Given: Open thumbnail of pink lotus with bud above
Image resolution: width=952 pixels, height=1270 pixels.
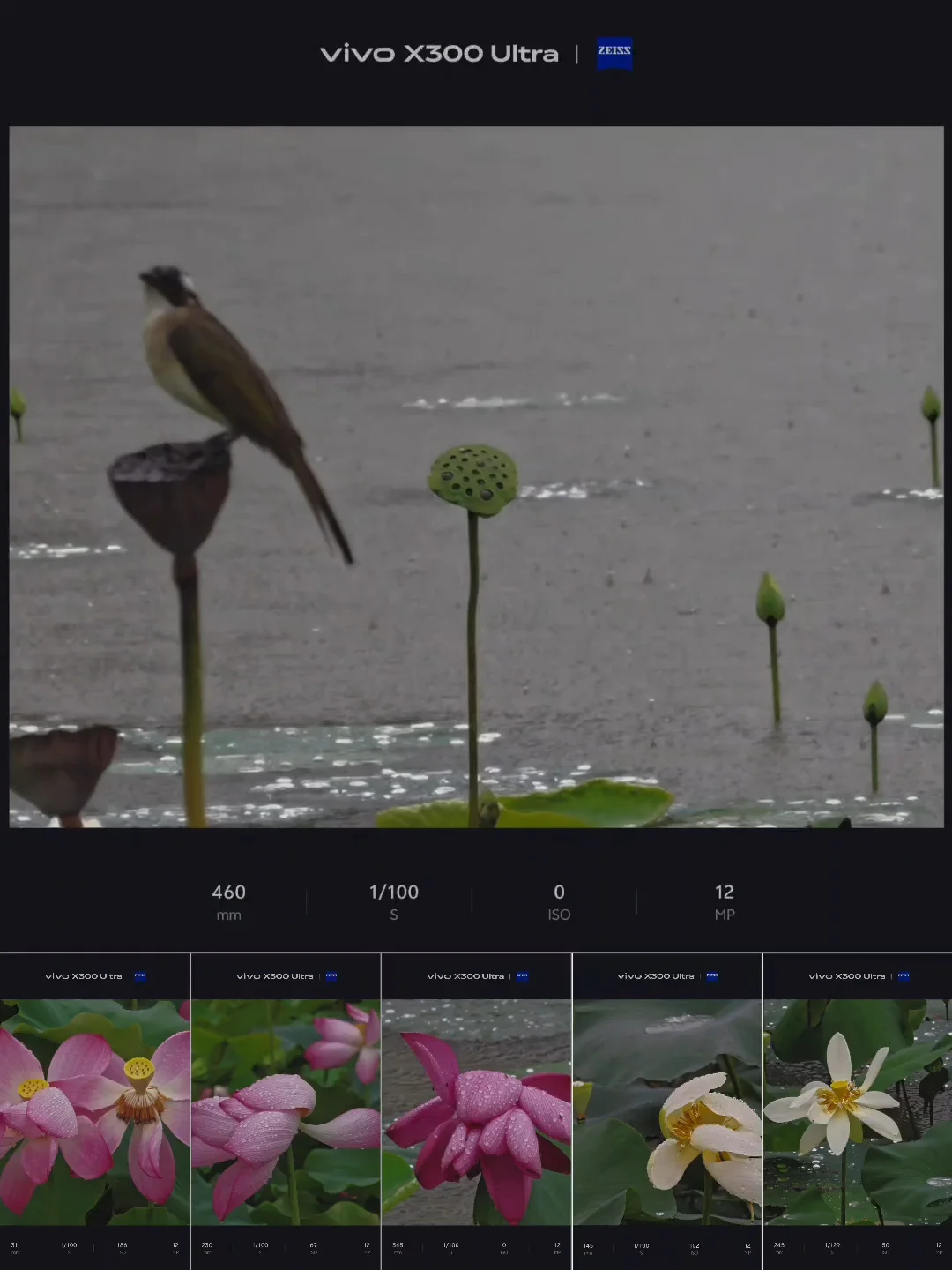Looking at the screenshot, I should click(x=286, y=1112).
